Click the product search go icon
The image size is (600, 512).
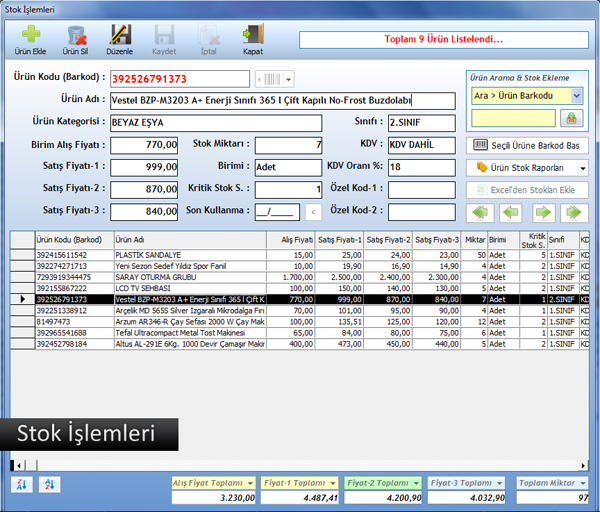coord(571,118)
